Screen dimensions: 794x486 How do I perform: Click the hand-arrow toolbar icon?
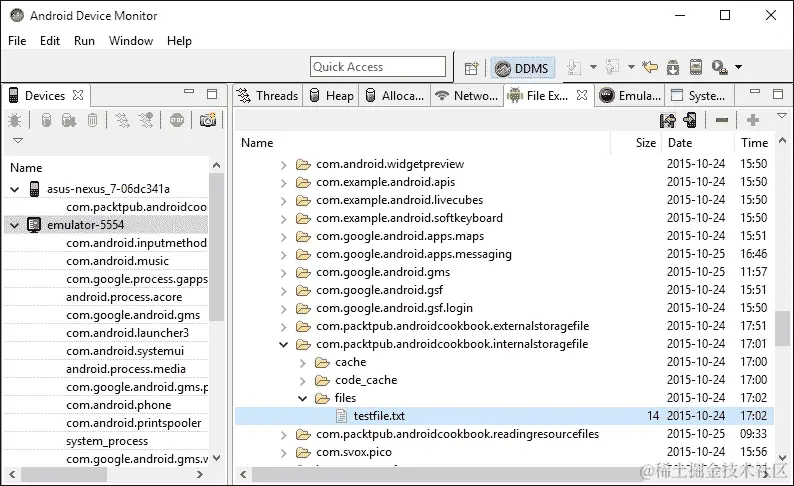pyautogui.click(x=650, y=67)
